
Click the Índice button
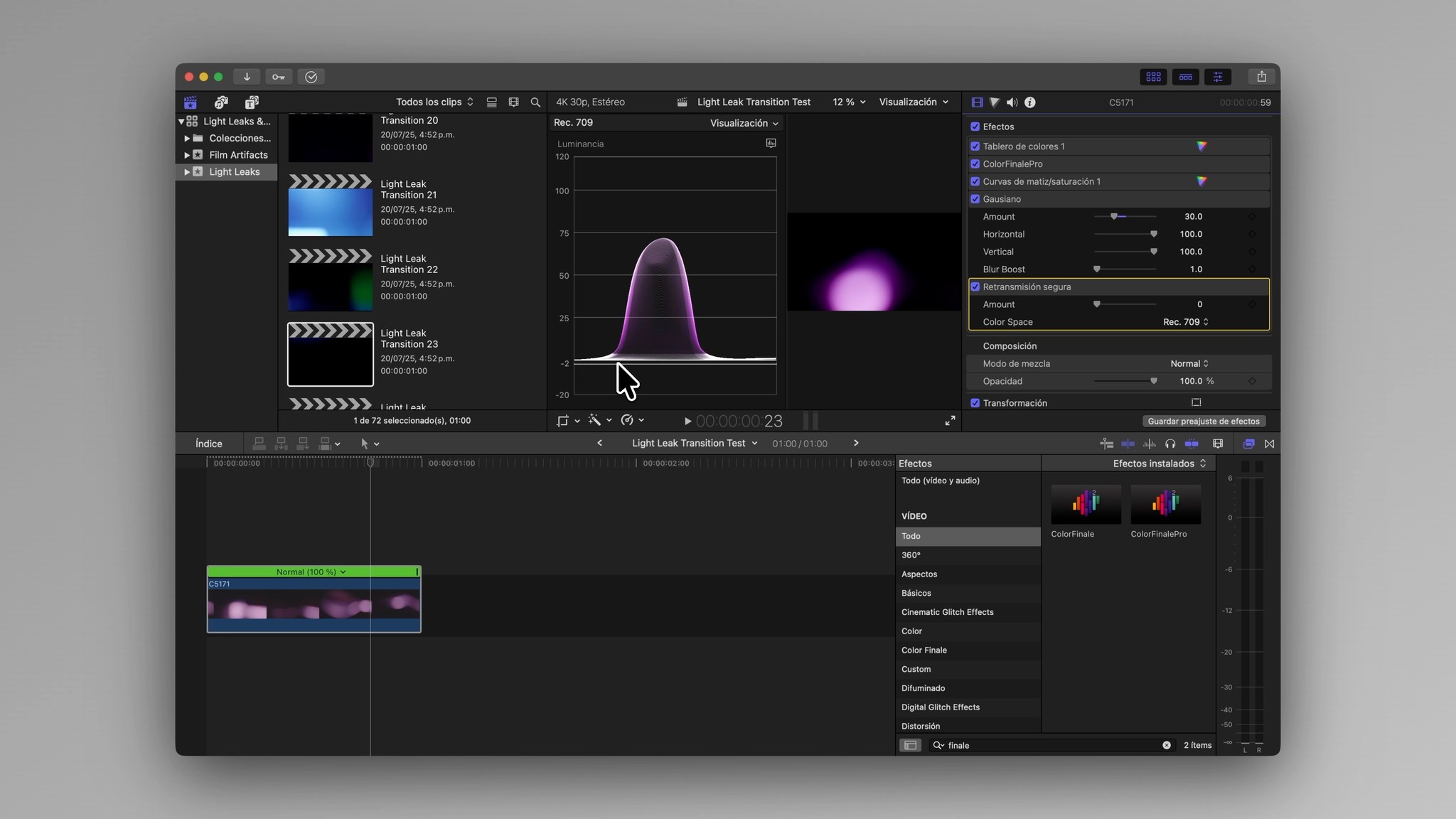(x=209, y=444)
